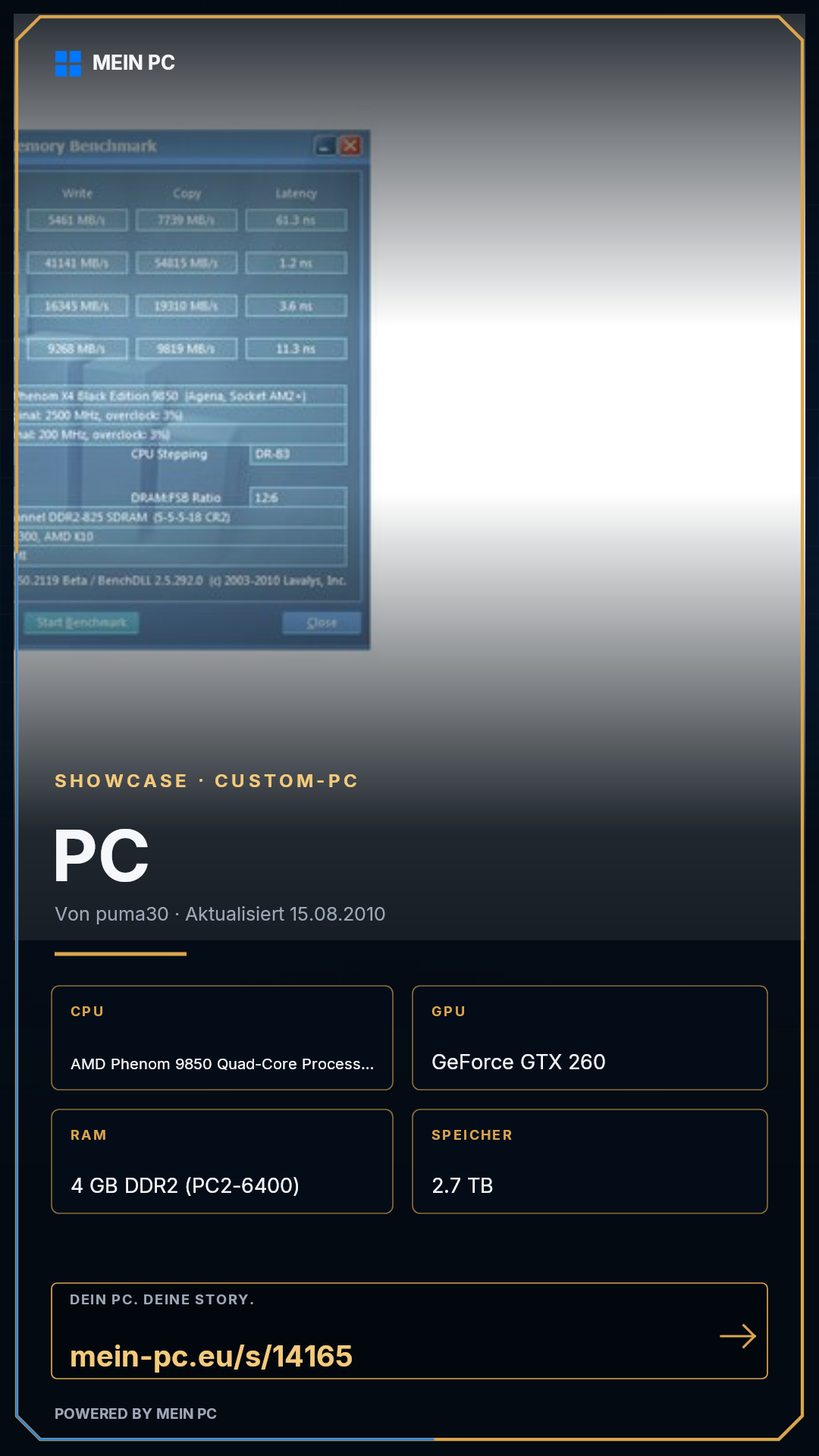Click the arrow icon in the share link box
The image size is (819, 1456).
click(x=738, y=1335)
